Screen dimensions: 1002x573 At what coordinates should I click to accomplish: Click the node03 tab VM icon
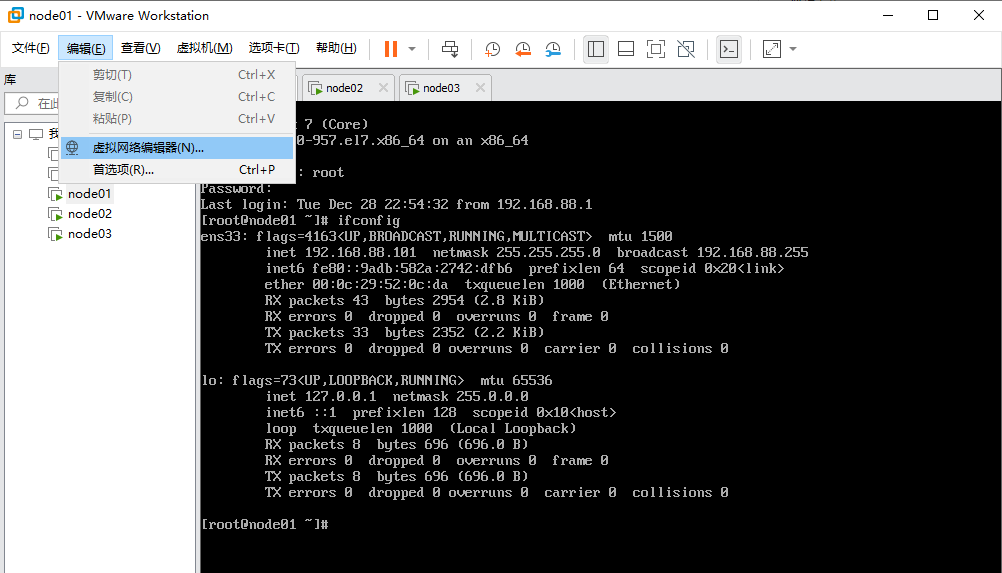click(x=412, y=88)
